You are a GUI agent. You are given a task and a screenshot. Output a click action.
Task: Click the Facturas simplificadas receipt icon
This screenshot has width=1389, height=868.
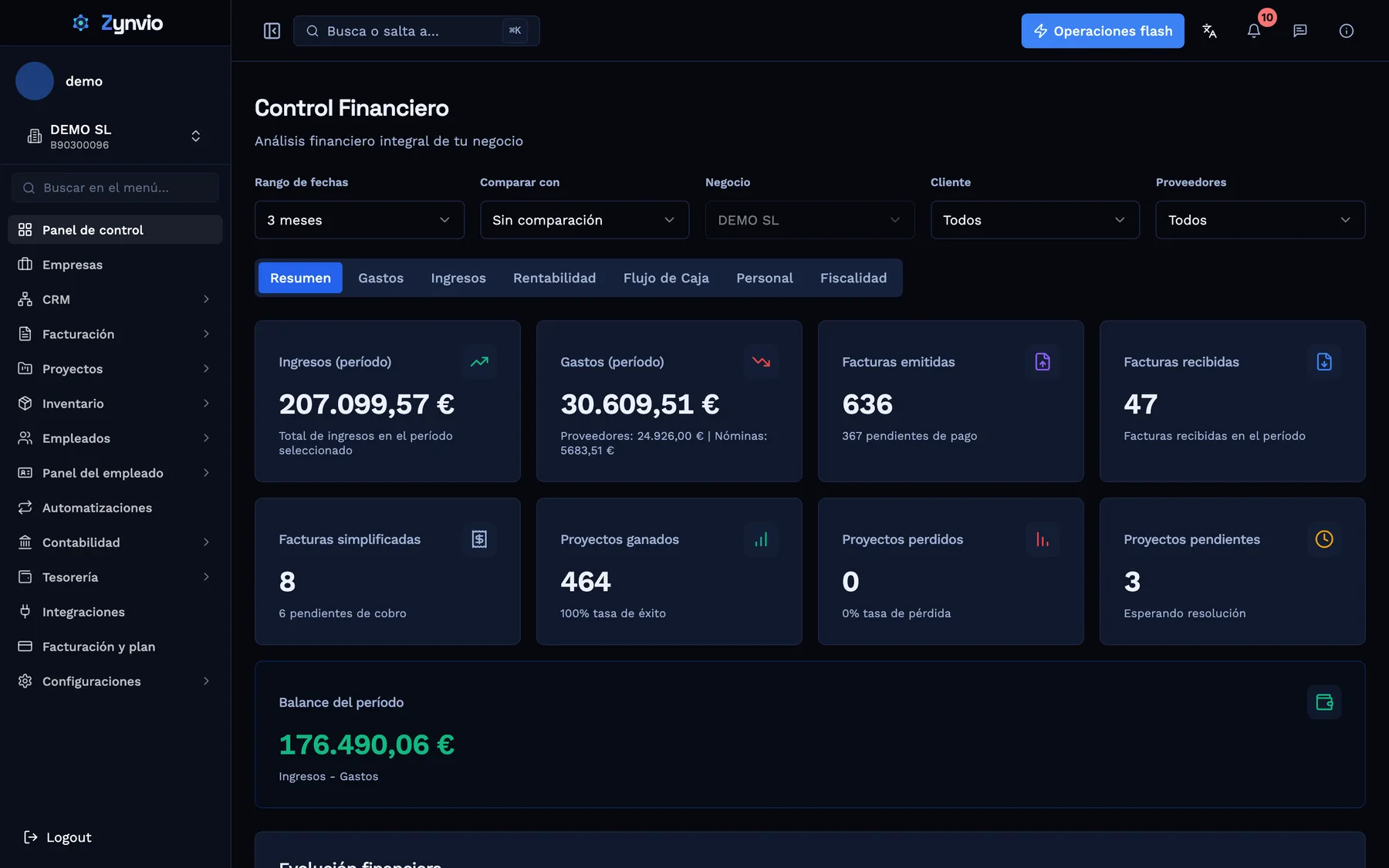(479, 539)
